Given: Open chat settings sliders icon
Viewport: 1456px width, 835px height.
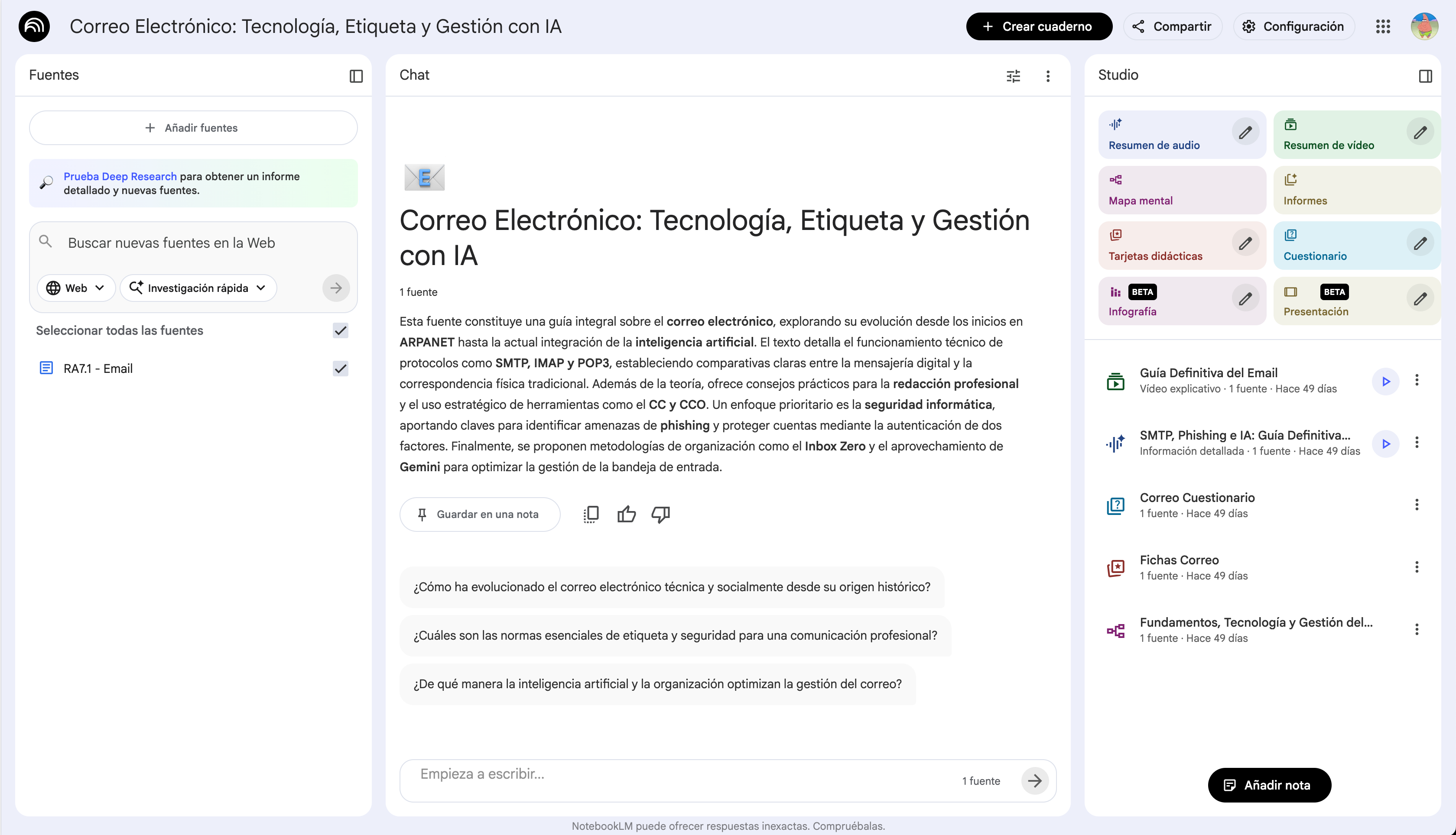Looking at the screenshot, I should coord(1013,76).
